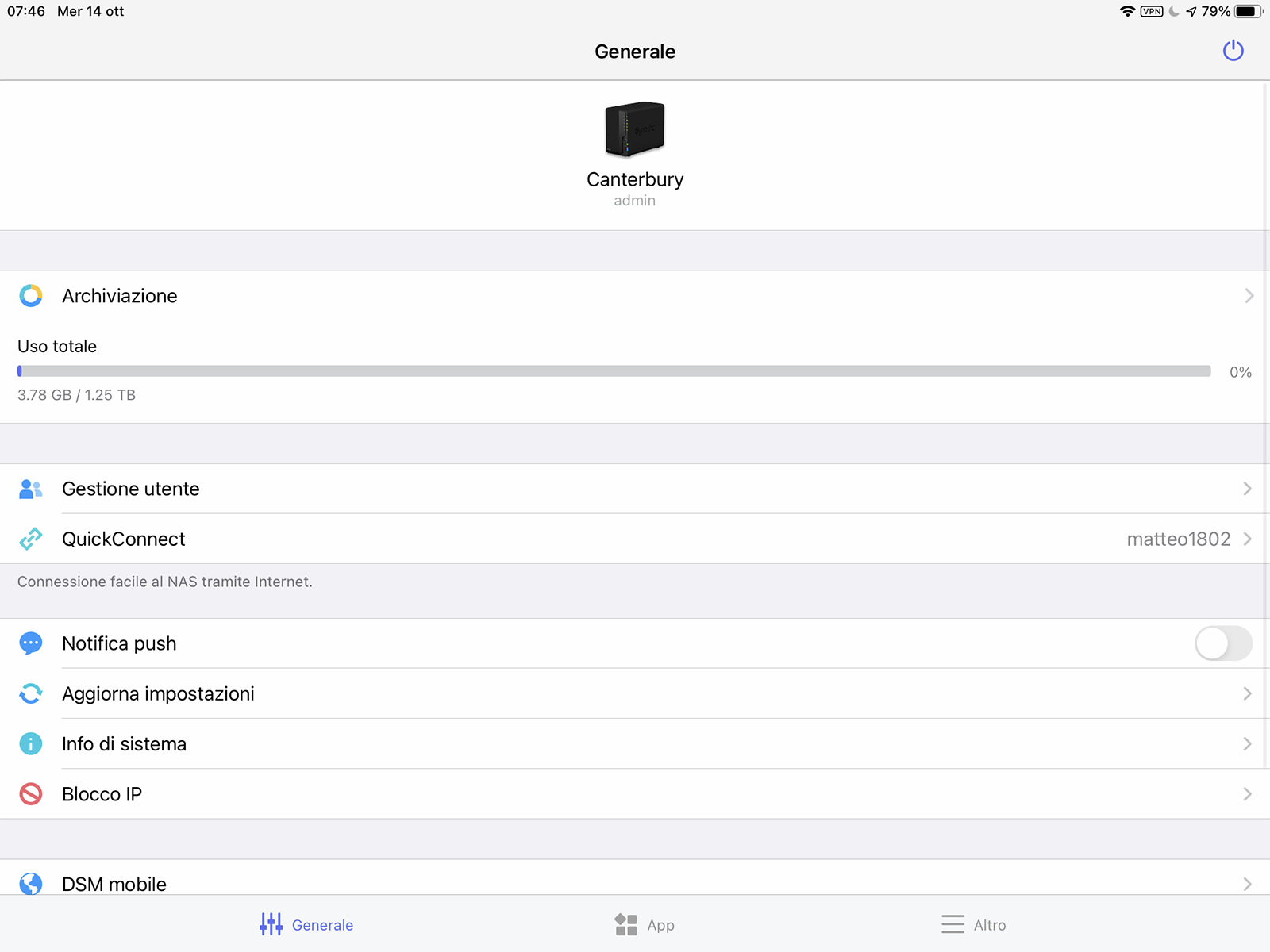Screen dimensions: 1270x952
Task: Open the Archiviazione row label
Action: pos(120,296)
